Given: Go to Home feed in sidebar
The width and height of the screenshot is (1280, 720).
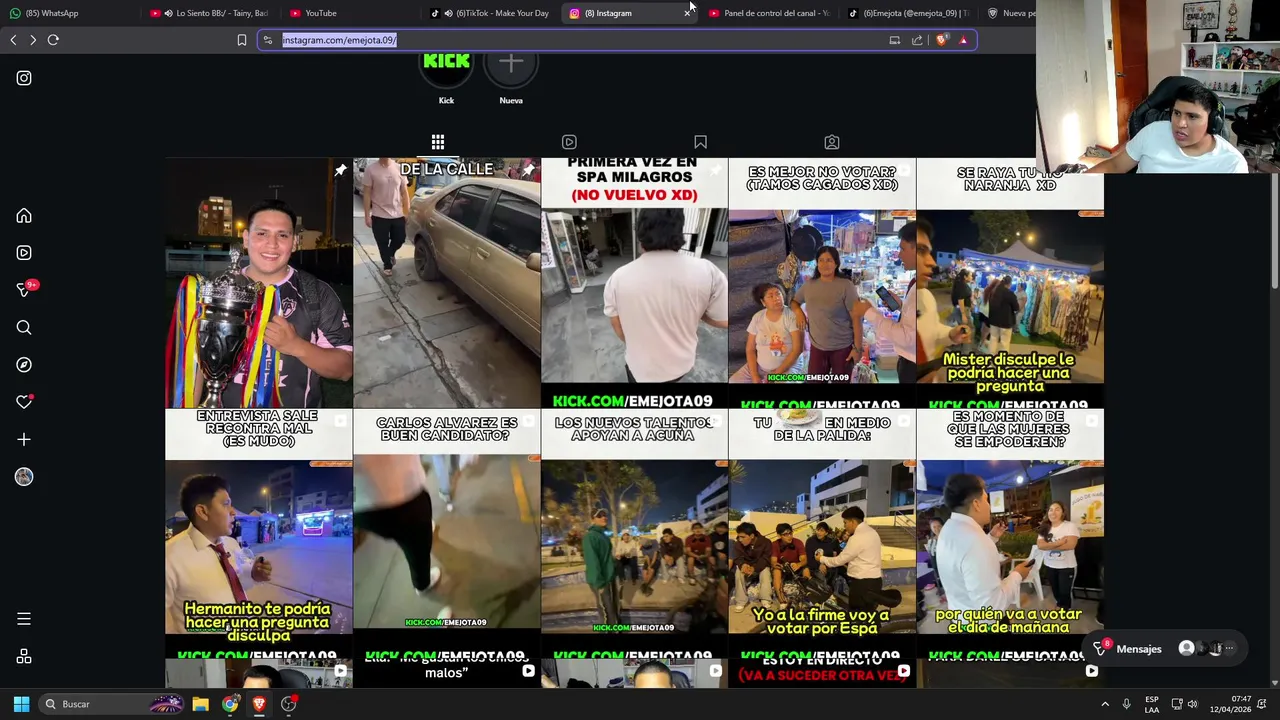Looking at the screenshot, I should [24, 216].
